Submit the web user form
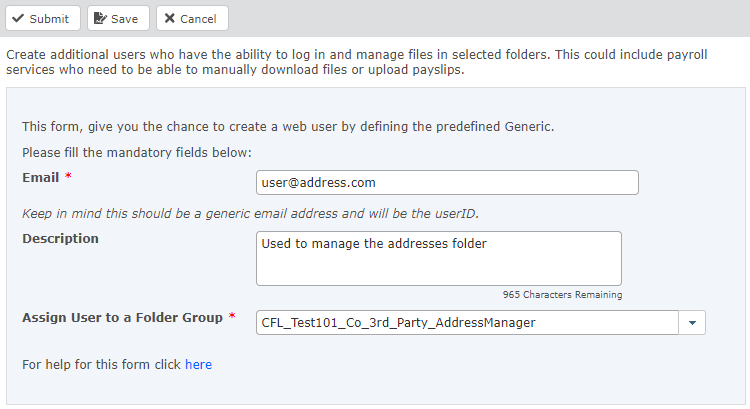The image size is (750, 409). point(41,19)
